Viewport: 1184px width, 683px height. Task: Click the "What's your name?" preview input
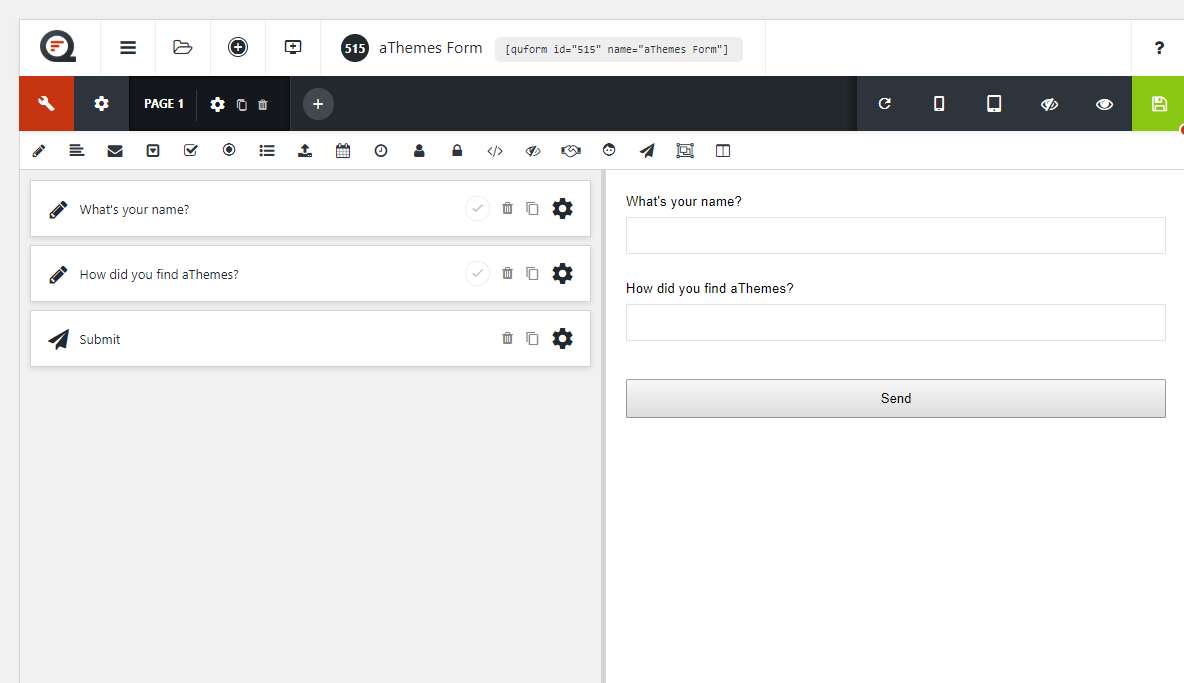pyautogui.click(x=896, y=235)
